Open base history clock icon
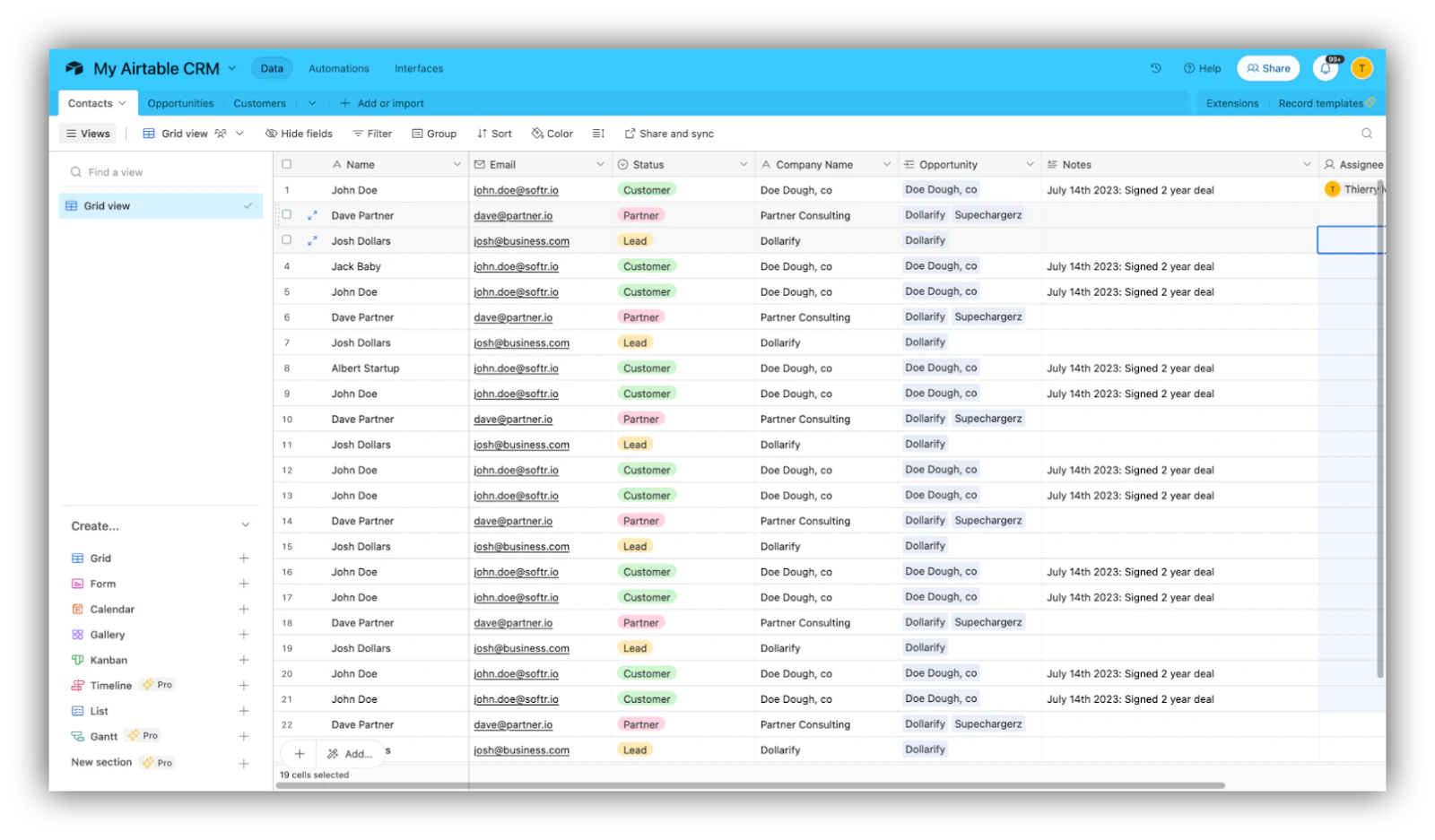Screen dimensions: 1435x840 pos(1155,68)
